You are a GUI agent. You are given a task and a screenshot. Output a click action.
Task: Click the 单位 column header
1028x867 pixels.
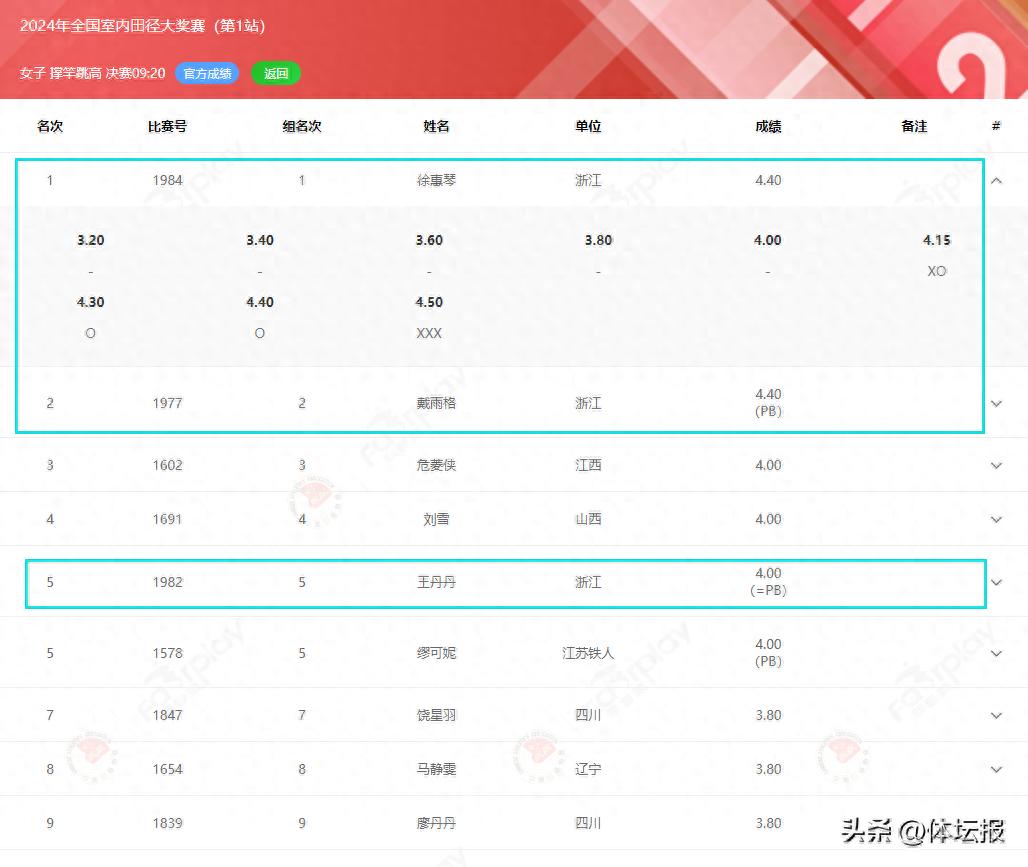pos(588,127)
